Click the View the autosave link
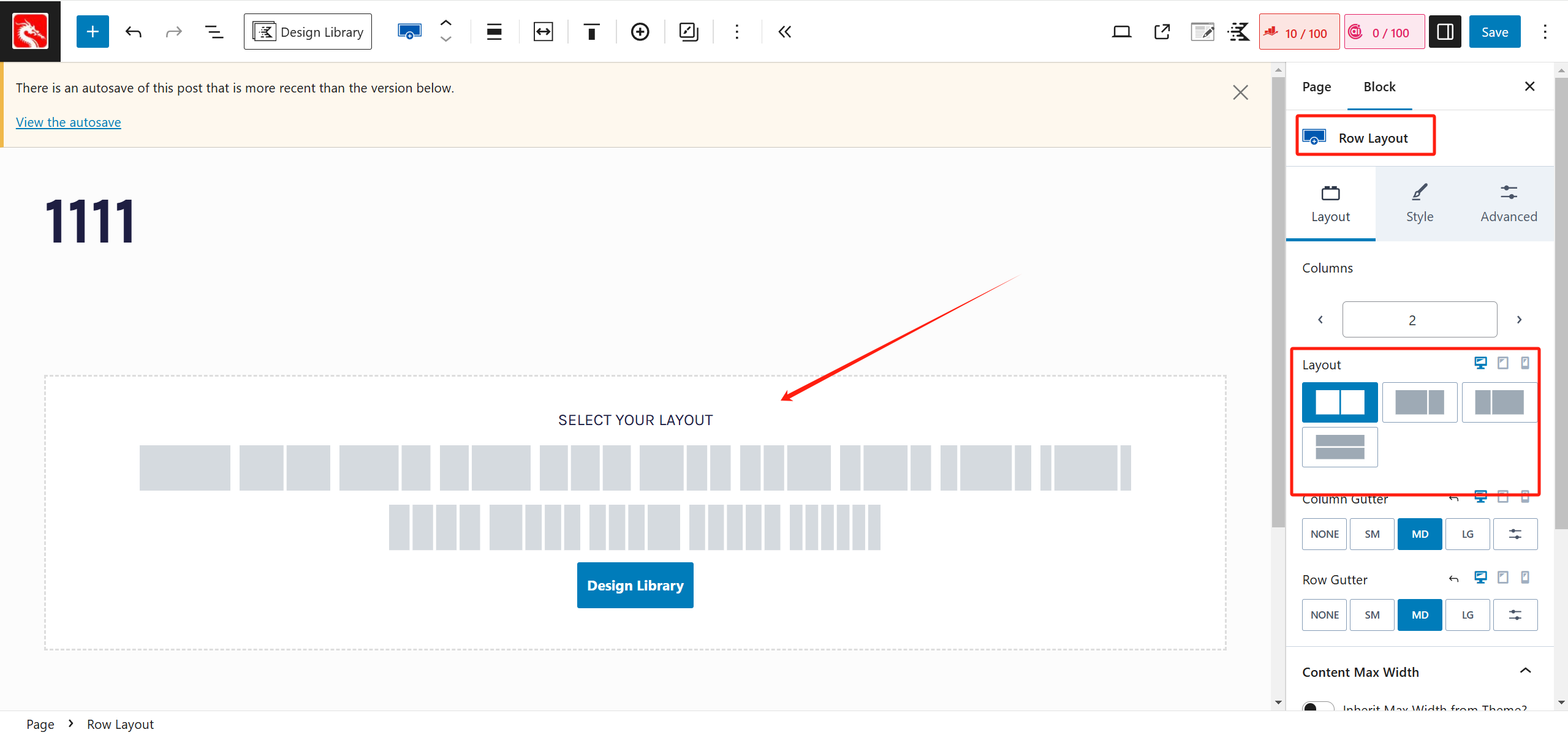Viewport: 1568px width, 735px height. tap(68, 122)
